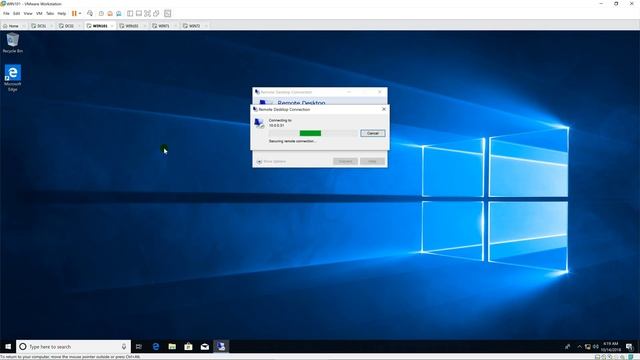Click the Securing remote connection status text
This screenshot has height=360, width=640.
click(292, 141)
